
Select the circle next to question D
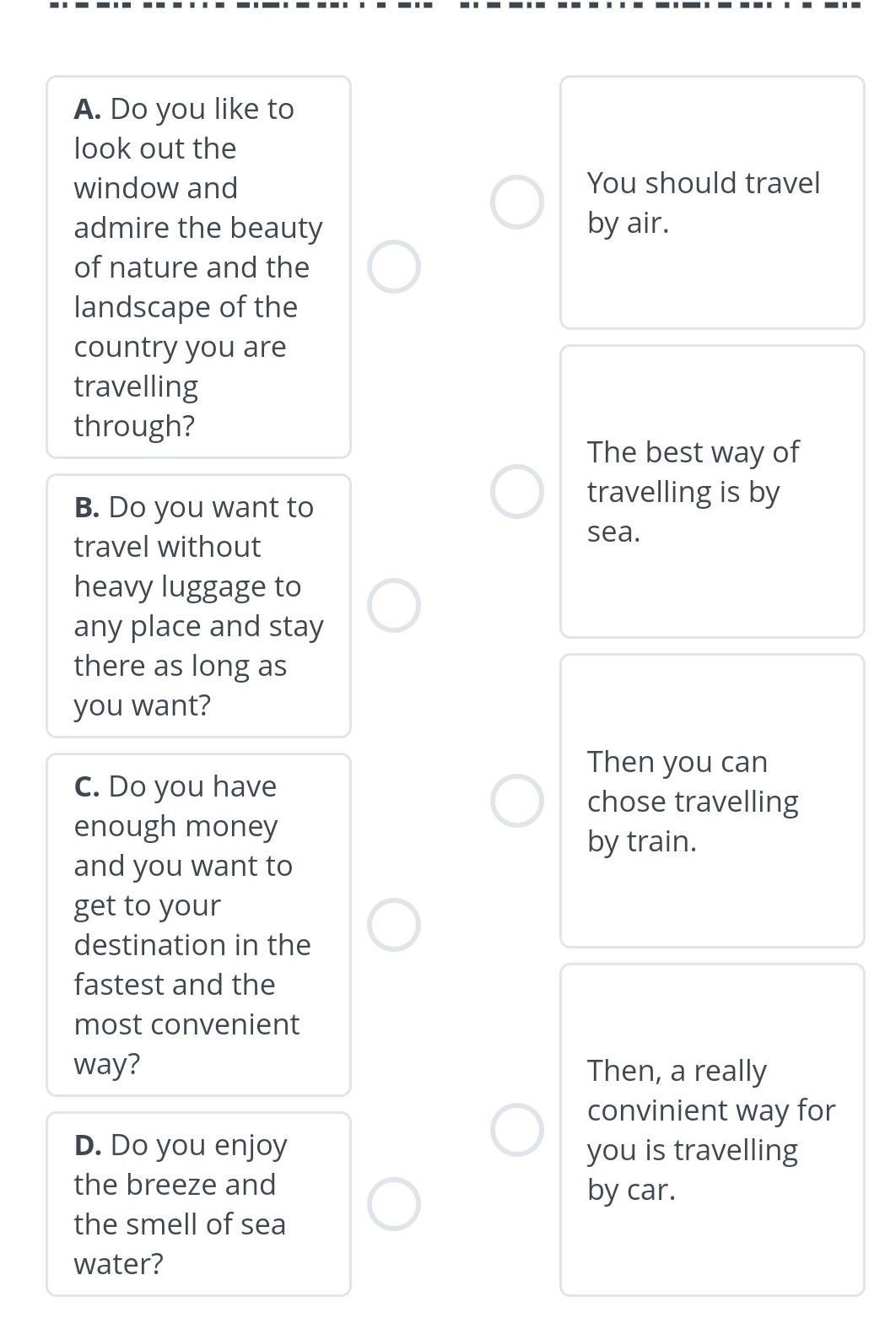tap(394, 1204)
